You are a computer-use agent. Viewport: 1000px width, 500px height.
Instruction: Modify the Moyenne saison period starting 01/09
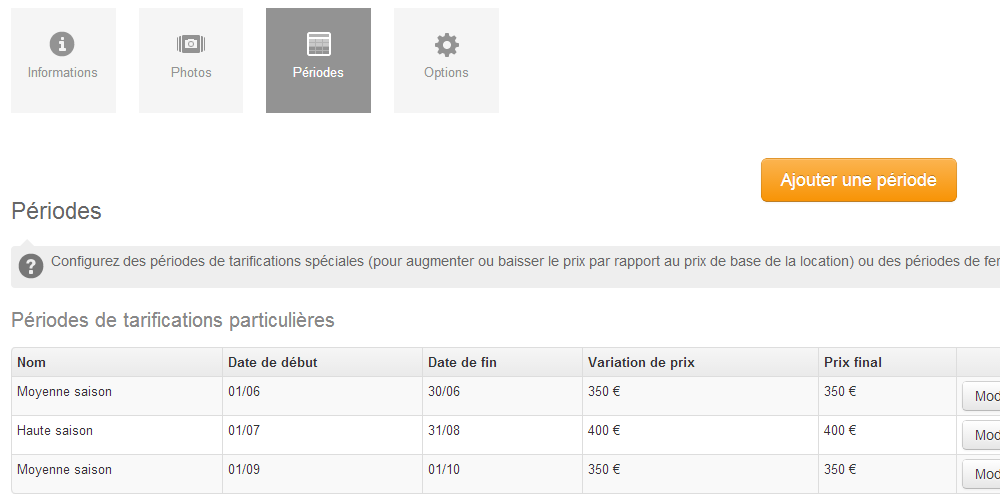pyautogui.click(x=981, y=474)
